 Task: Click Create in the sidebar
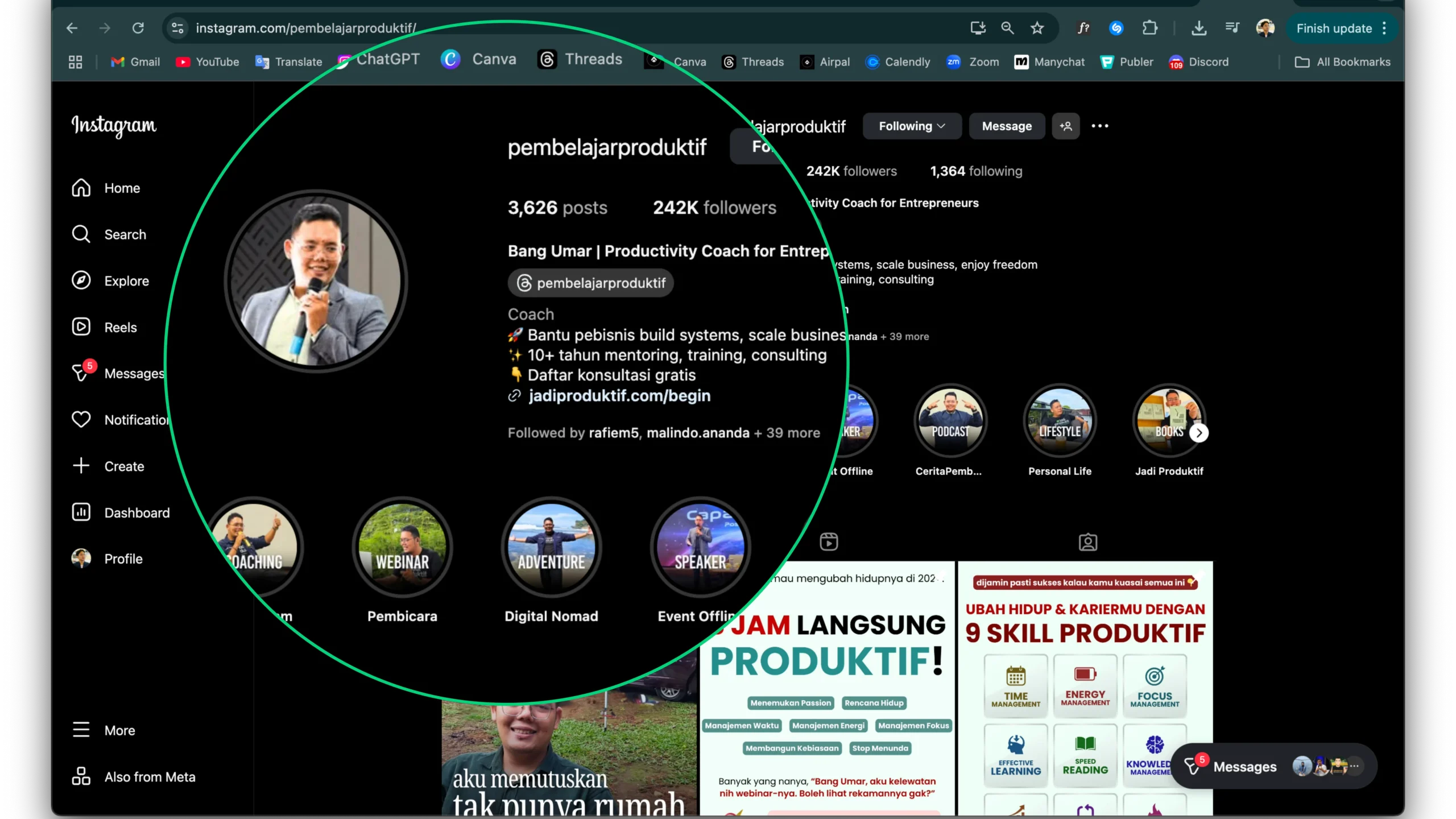click(x=108, y=466)
